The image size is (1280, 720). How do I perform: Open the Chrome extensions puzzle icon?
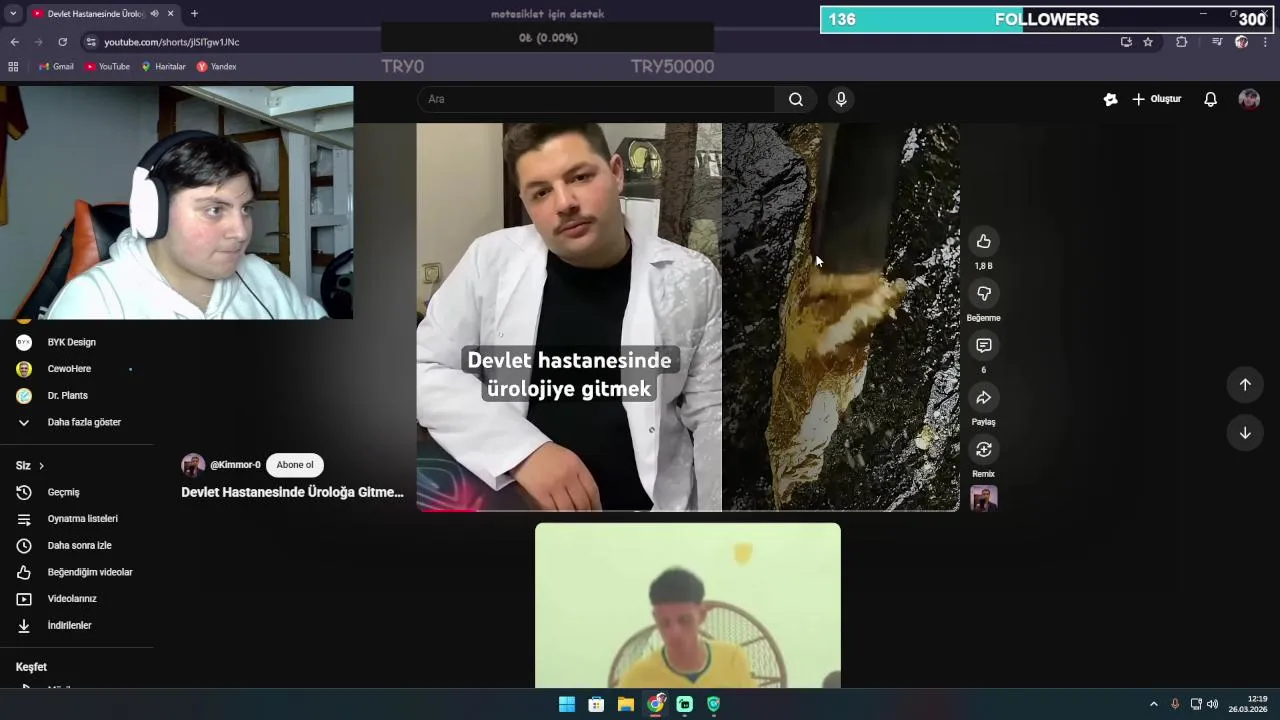coord(1182,42)
